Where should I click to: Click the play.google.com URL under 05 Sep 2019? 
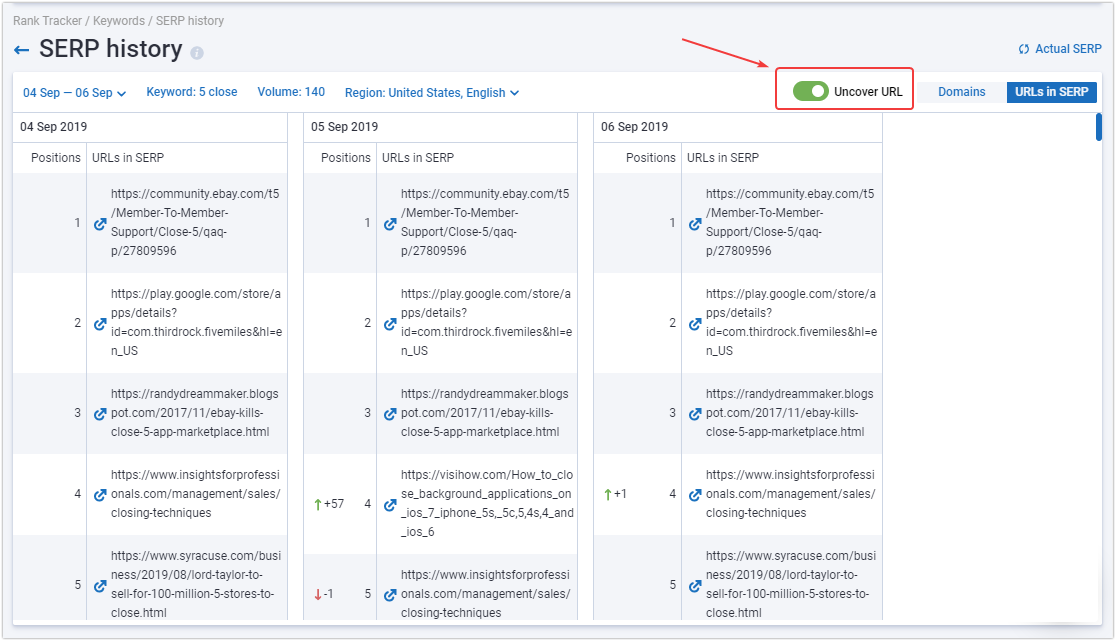(x=486, y=323)
